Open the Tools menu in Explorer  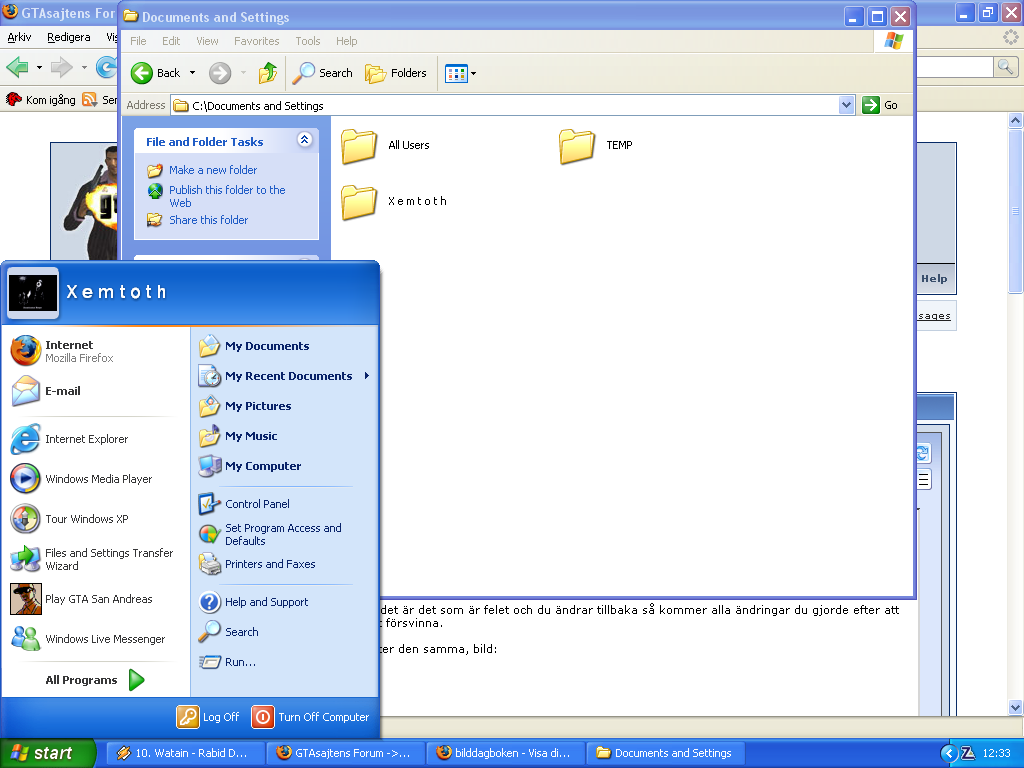308,41
